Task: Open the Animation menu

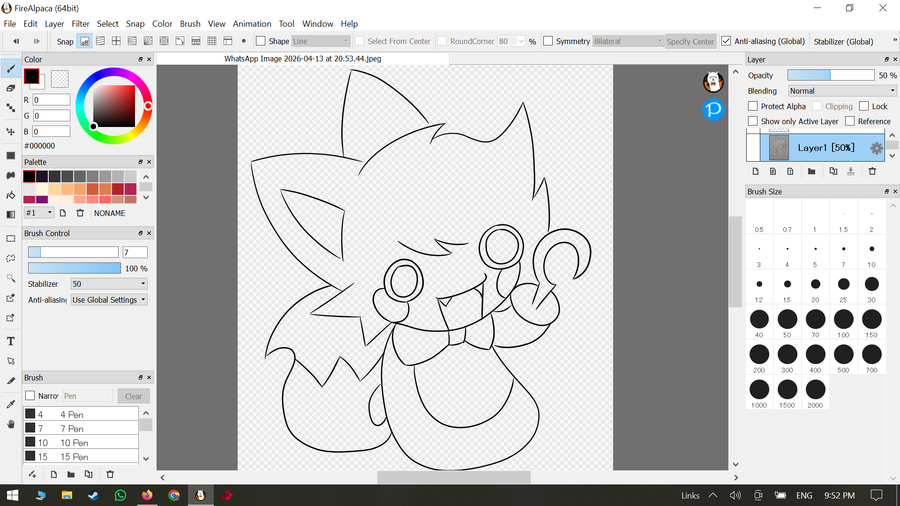Action: point(252,24)
